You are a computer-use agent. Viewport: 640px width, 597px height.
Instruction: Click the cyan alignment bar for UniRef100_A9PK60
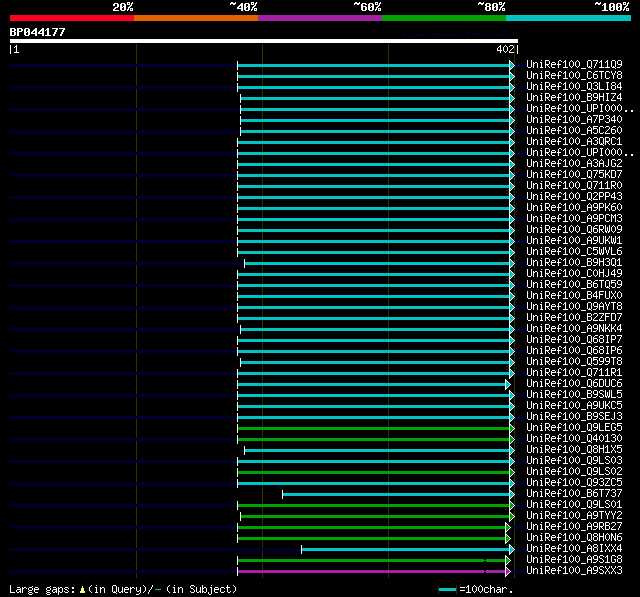pos(374,209)
